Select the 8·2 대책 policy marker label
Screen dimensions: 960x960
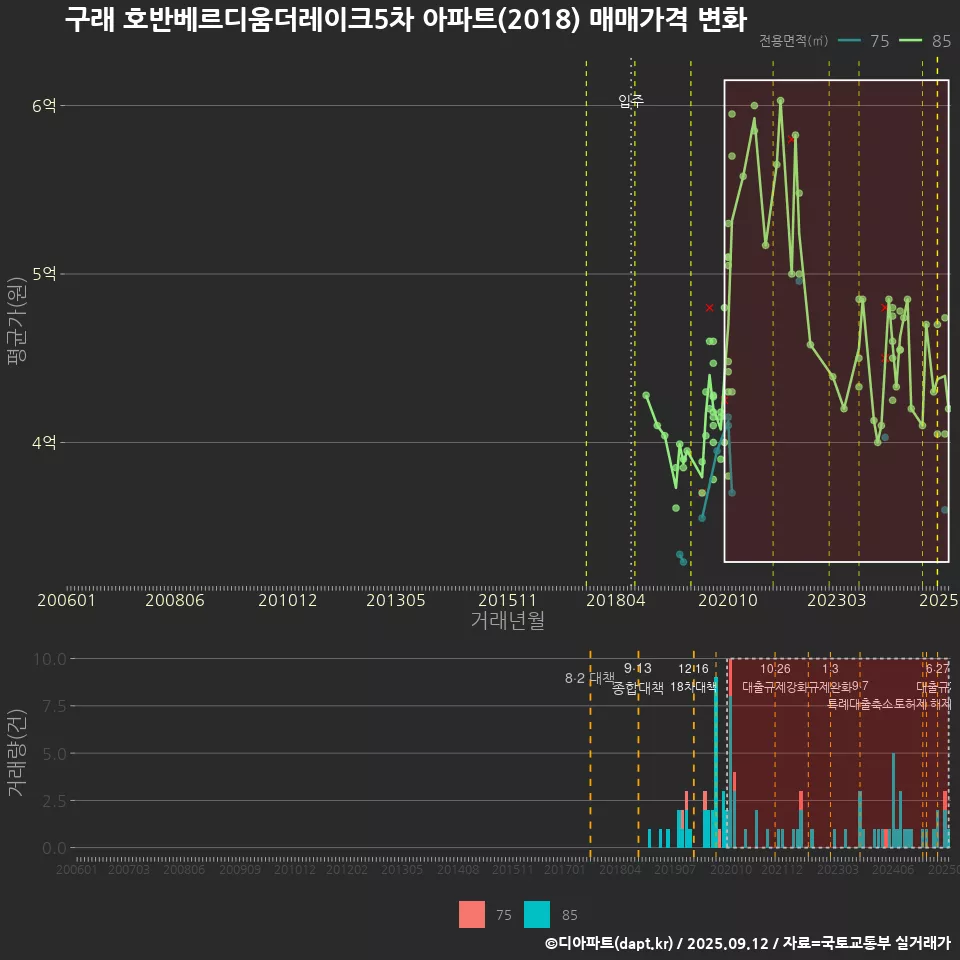590,678
